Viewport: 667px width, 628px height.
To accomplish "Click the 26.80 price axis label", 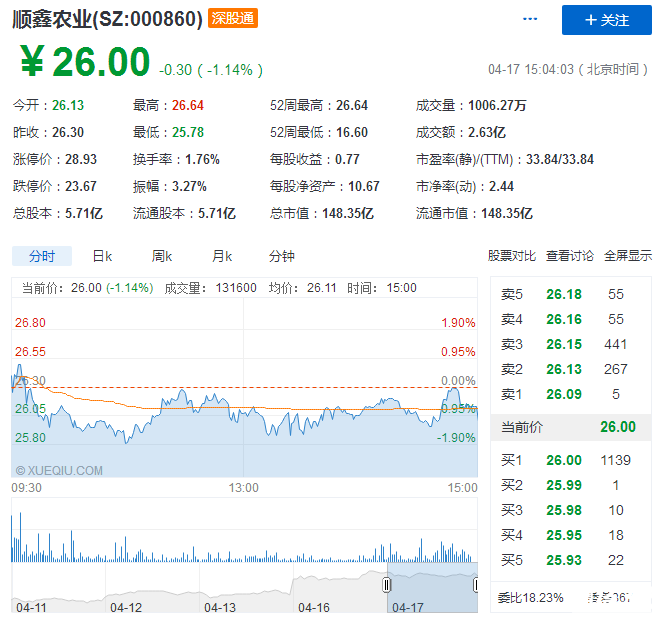I will [x=30, y=323].
